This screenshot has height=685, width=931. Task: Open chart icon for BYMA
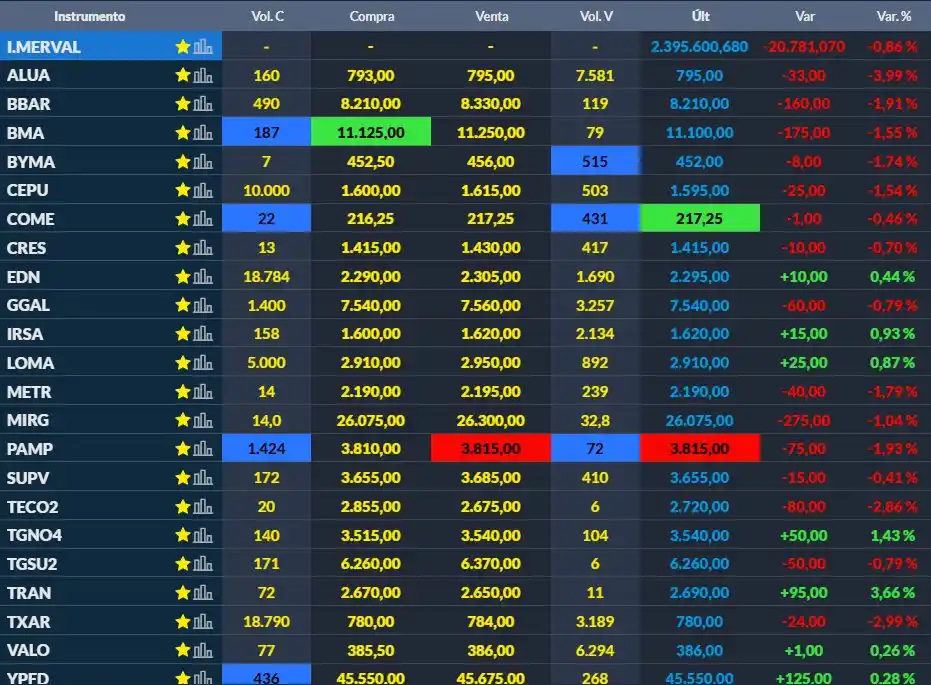click(203, 161)
